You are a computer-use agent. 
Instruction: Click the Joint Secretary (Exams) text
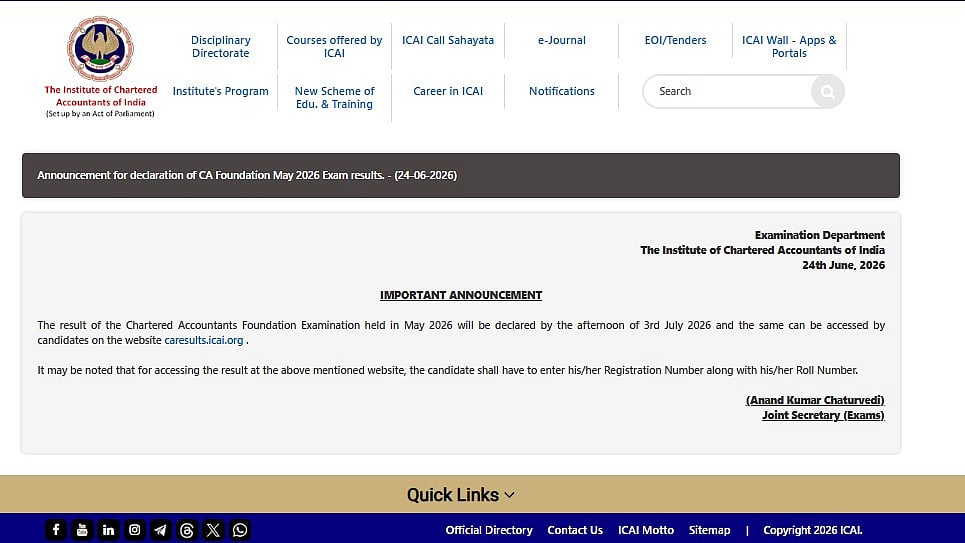(x=823, y=416)
